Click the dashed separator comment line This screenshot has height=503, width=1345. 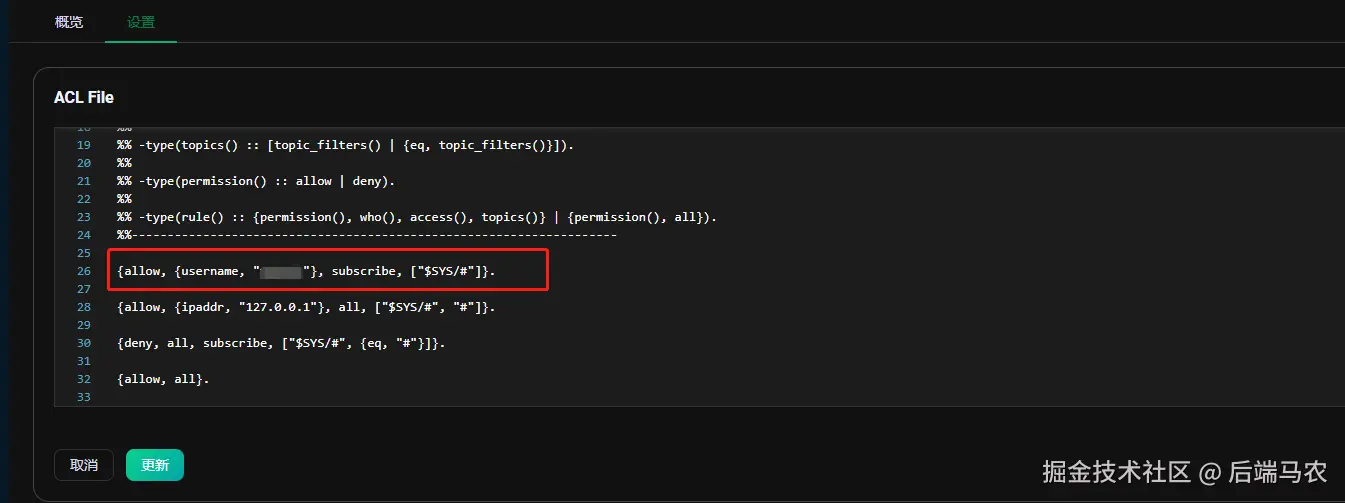[x=366, y=235]
